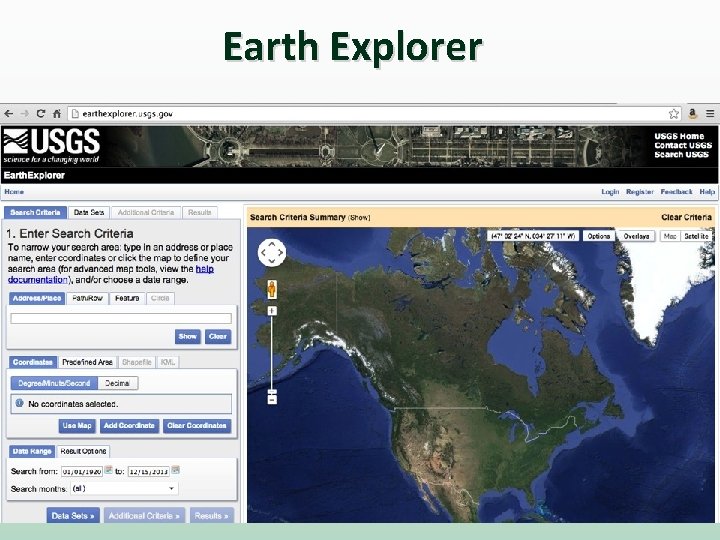Click the Home link
Image resolution: width=720 pixels, height=540 pixels.
[x=14, y=191]
